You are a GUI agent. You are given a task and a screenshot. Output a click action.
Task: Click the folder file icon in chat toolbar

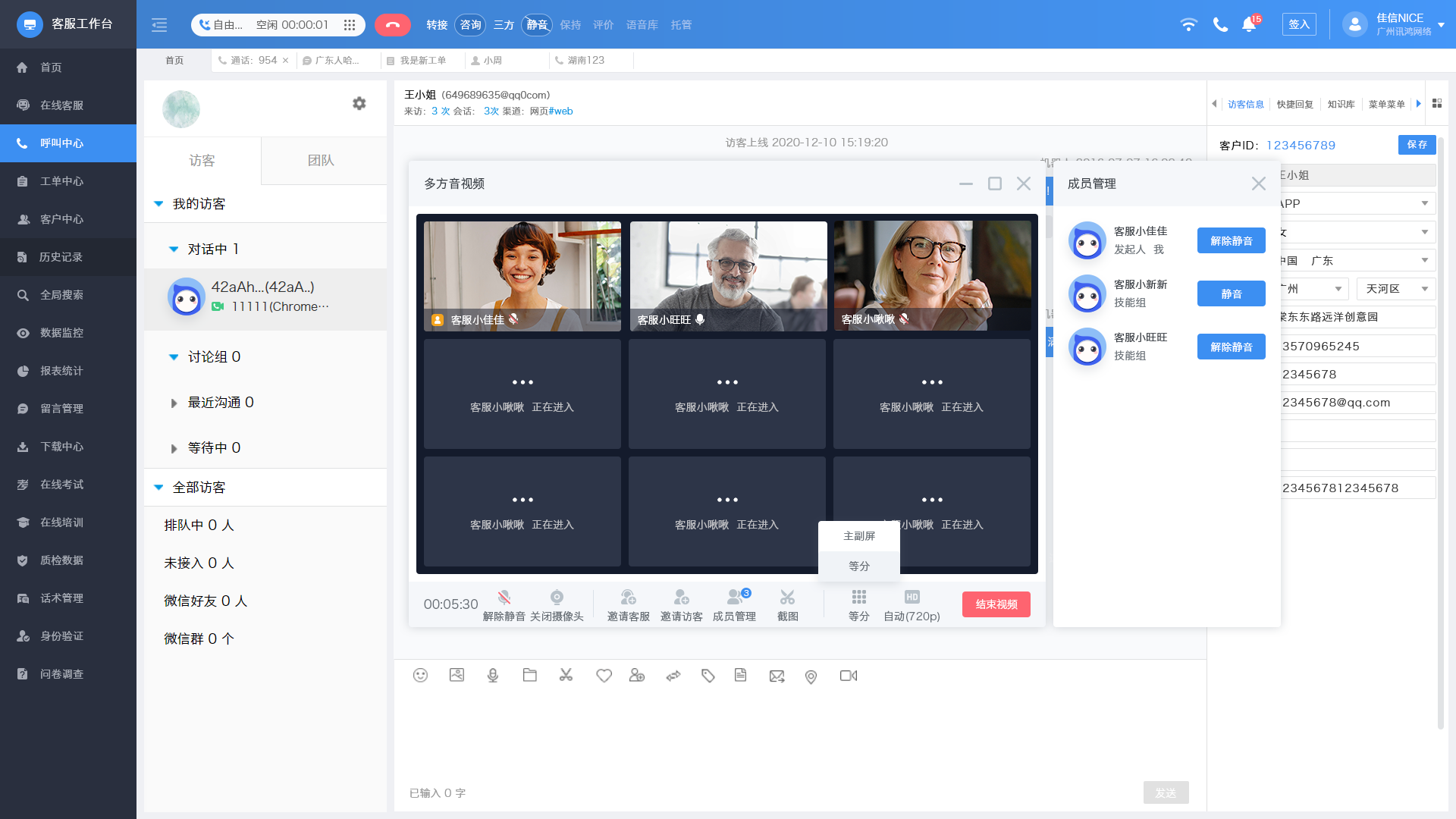coord(529,675)
